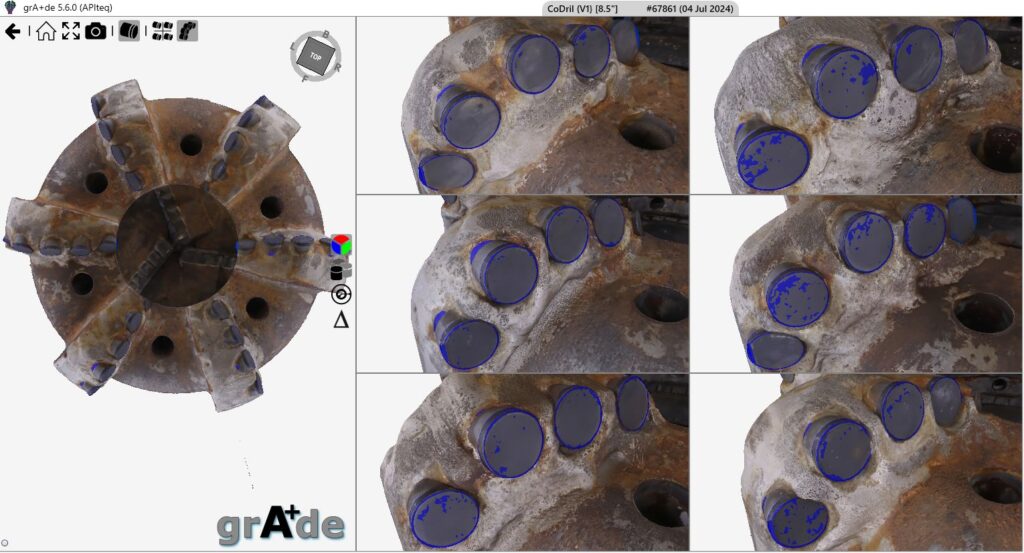The image size is (1024, 553).
Task: Select the four-cutter grid layout icon
Action: (x=162, y=31)
